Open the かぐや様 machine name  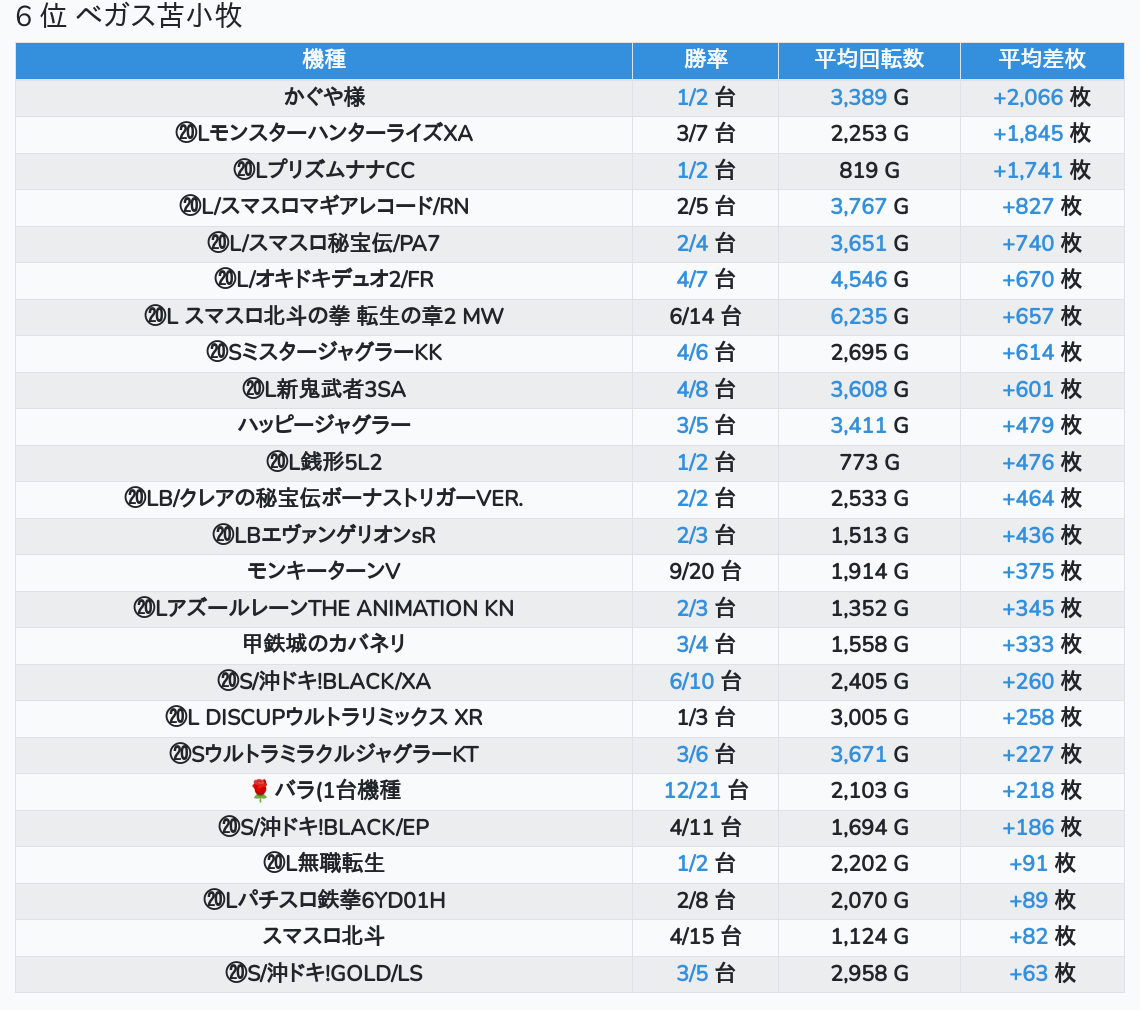324,97
